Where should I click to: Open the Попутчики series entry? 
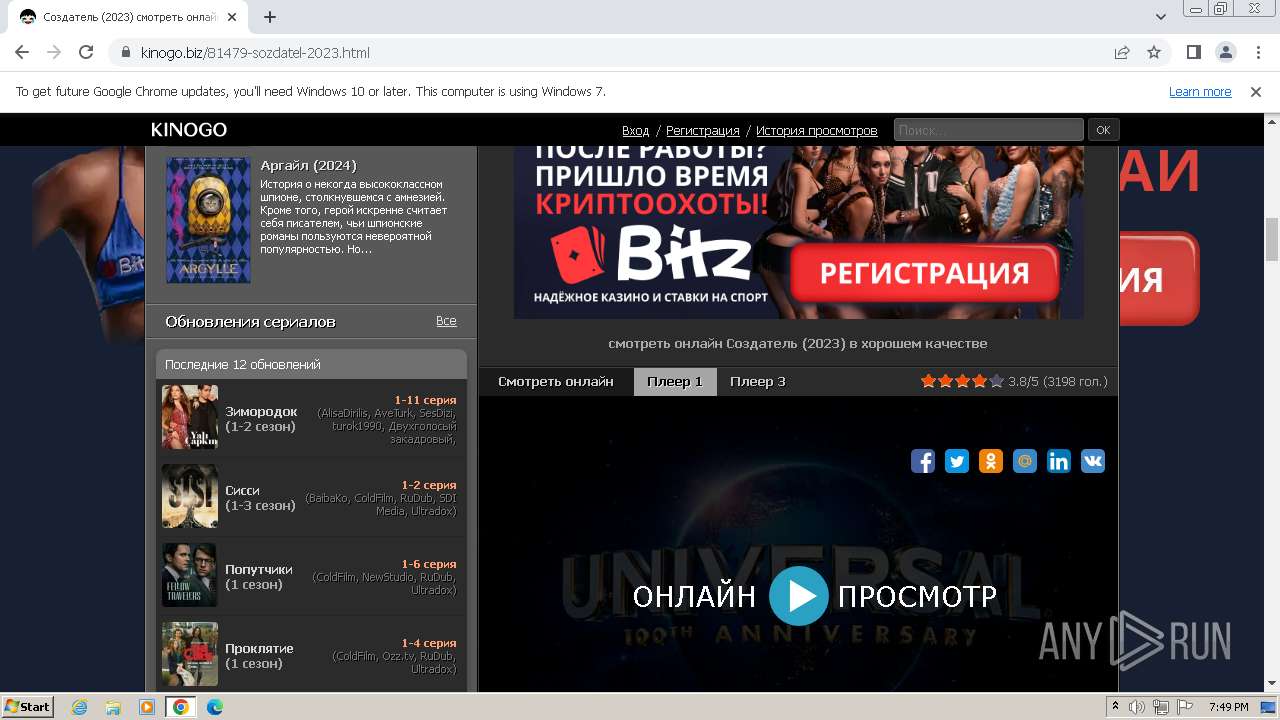[259, 569]
